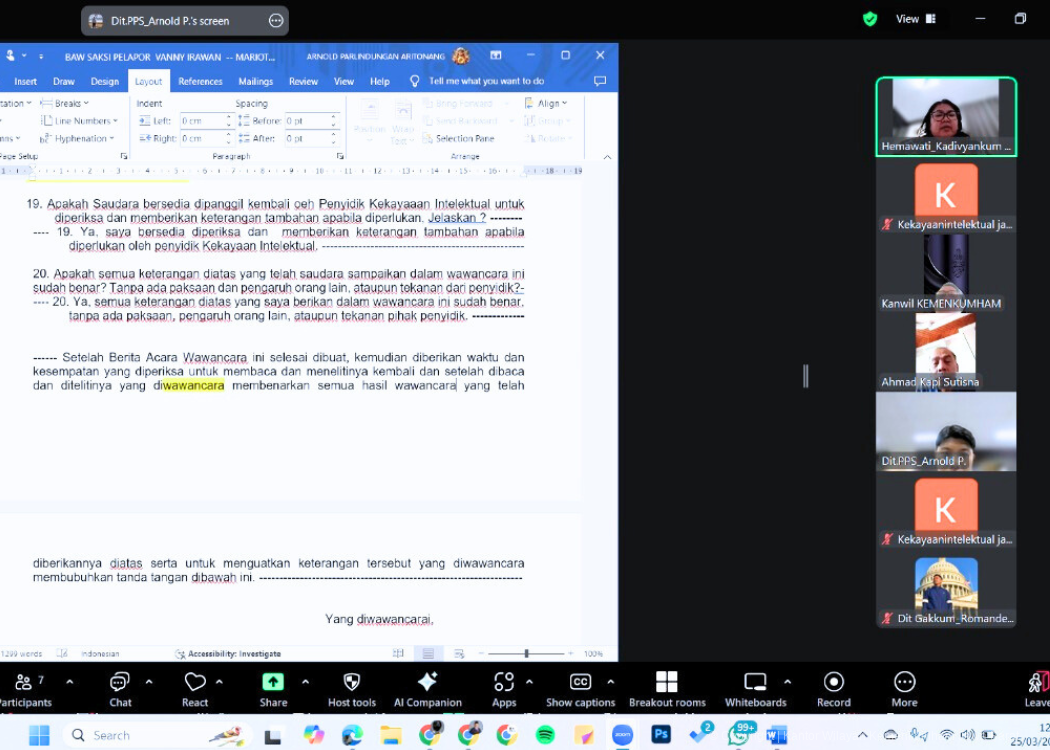Open the Word View tab
Image resolution: width=1050 pixels, height=750 pixels.
pos(344,81)
